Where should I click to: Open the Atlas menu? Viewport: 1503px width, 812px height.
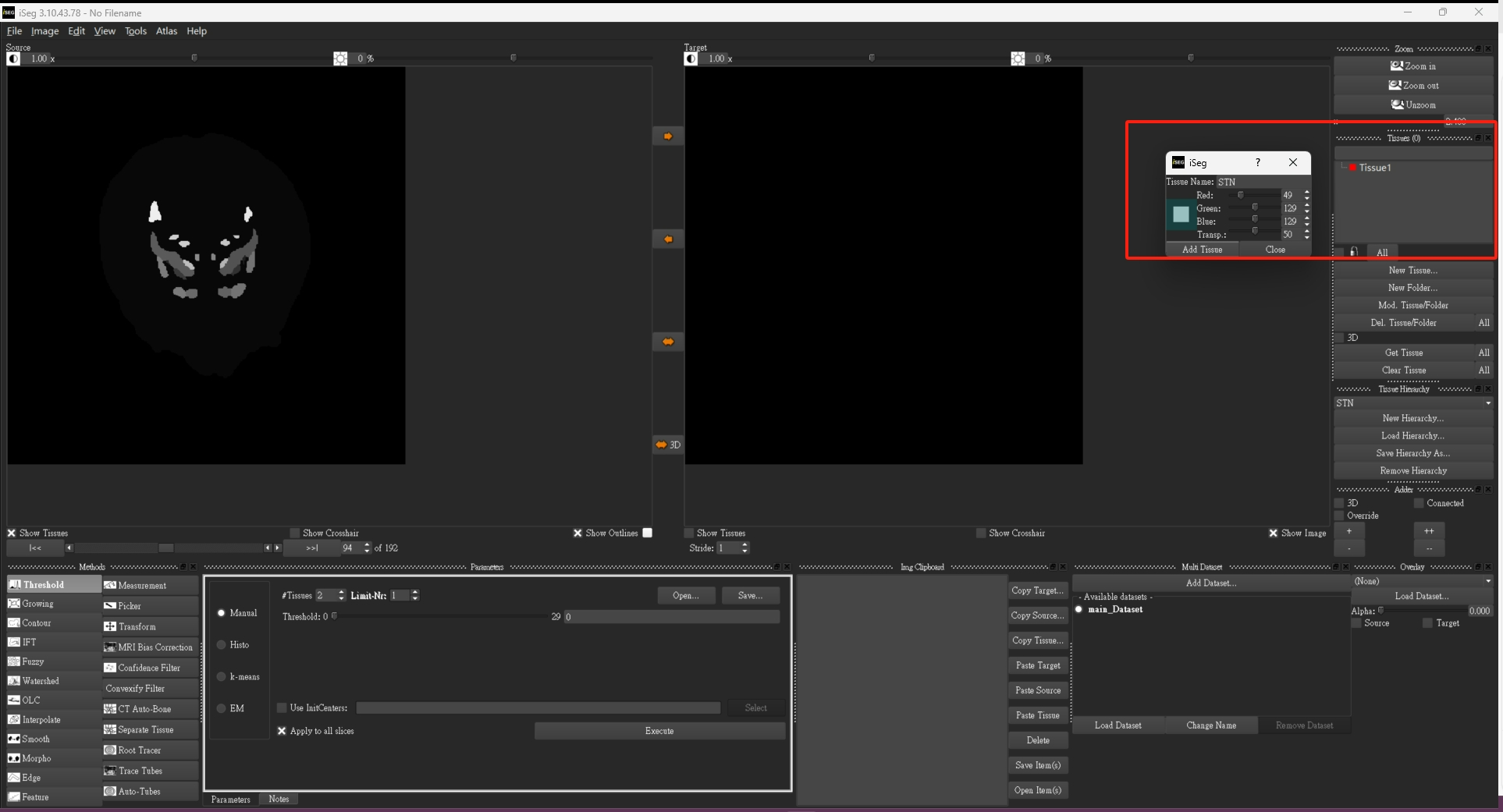coord(166,31)
